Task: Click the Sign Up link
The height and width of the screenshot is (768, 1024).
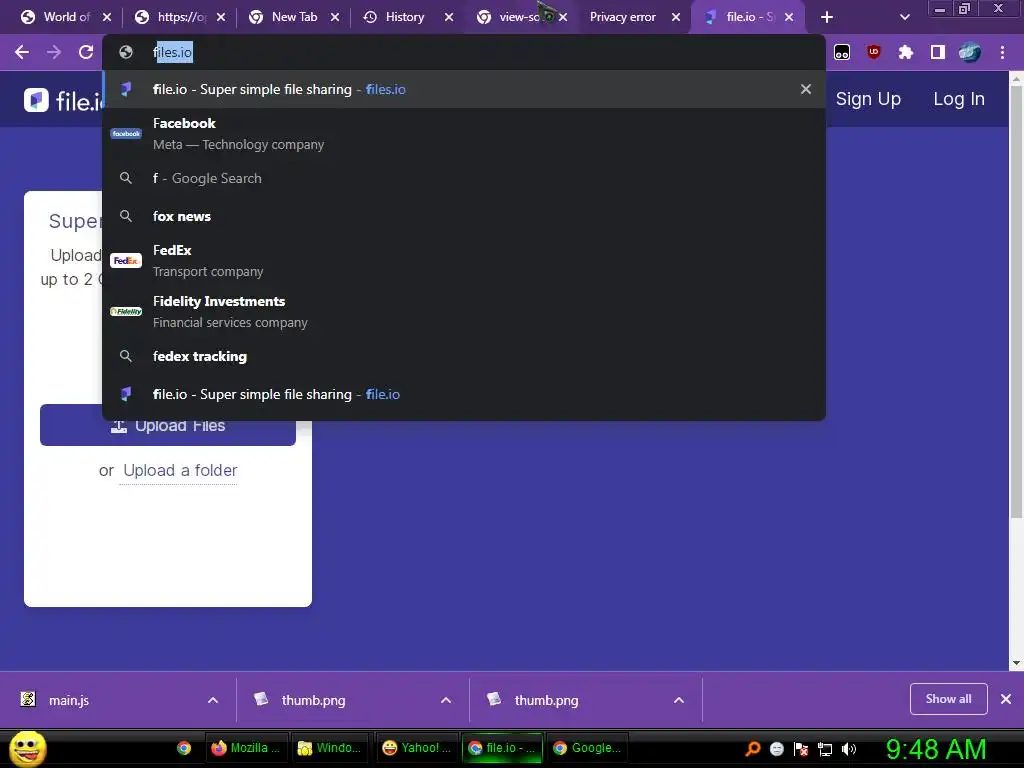Action: tap(868, 99)
